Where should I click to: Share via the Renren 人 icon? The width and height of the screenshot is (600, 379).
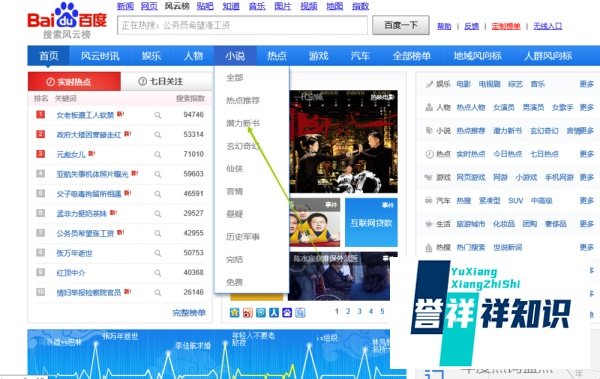(x=274, y=312)
